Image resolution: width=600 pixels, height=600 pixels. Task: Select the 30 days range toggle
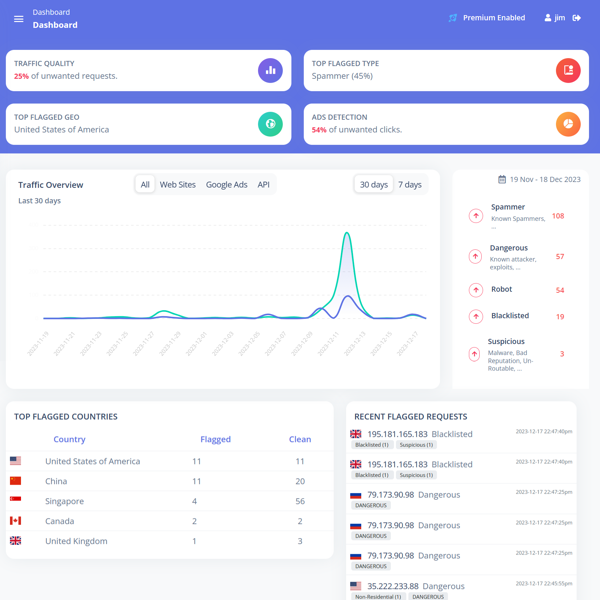point(374,185)
